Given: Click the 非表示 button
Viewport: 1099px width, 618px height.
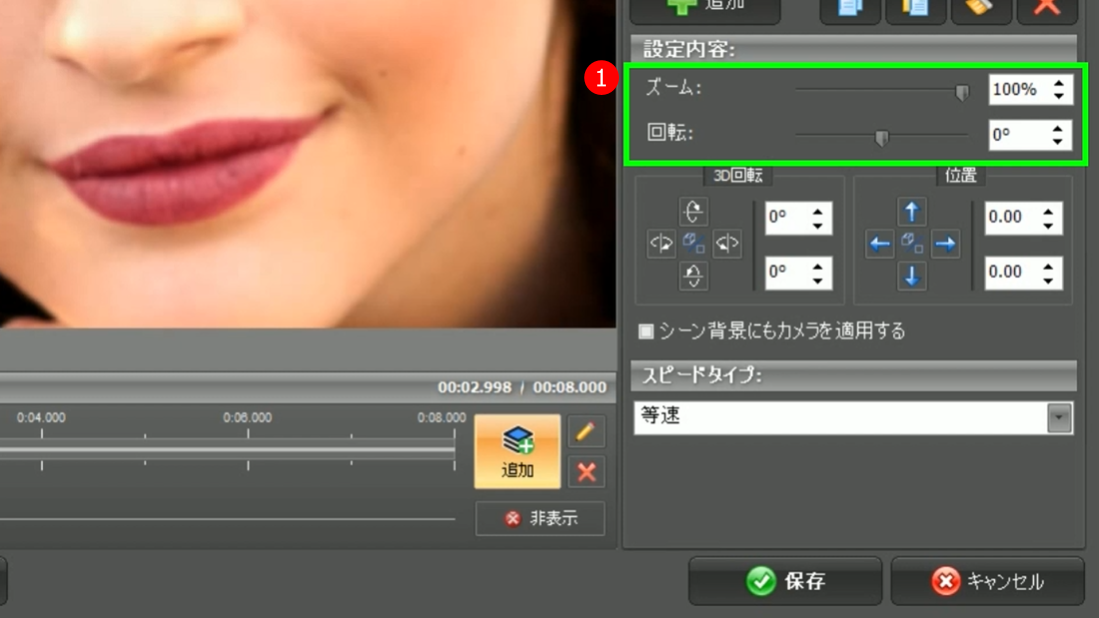Looking at the screenshot, I should click(540, 519).
